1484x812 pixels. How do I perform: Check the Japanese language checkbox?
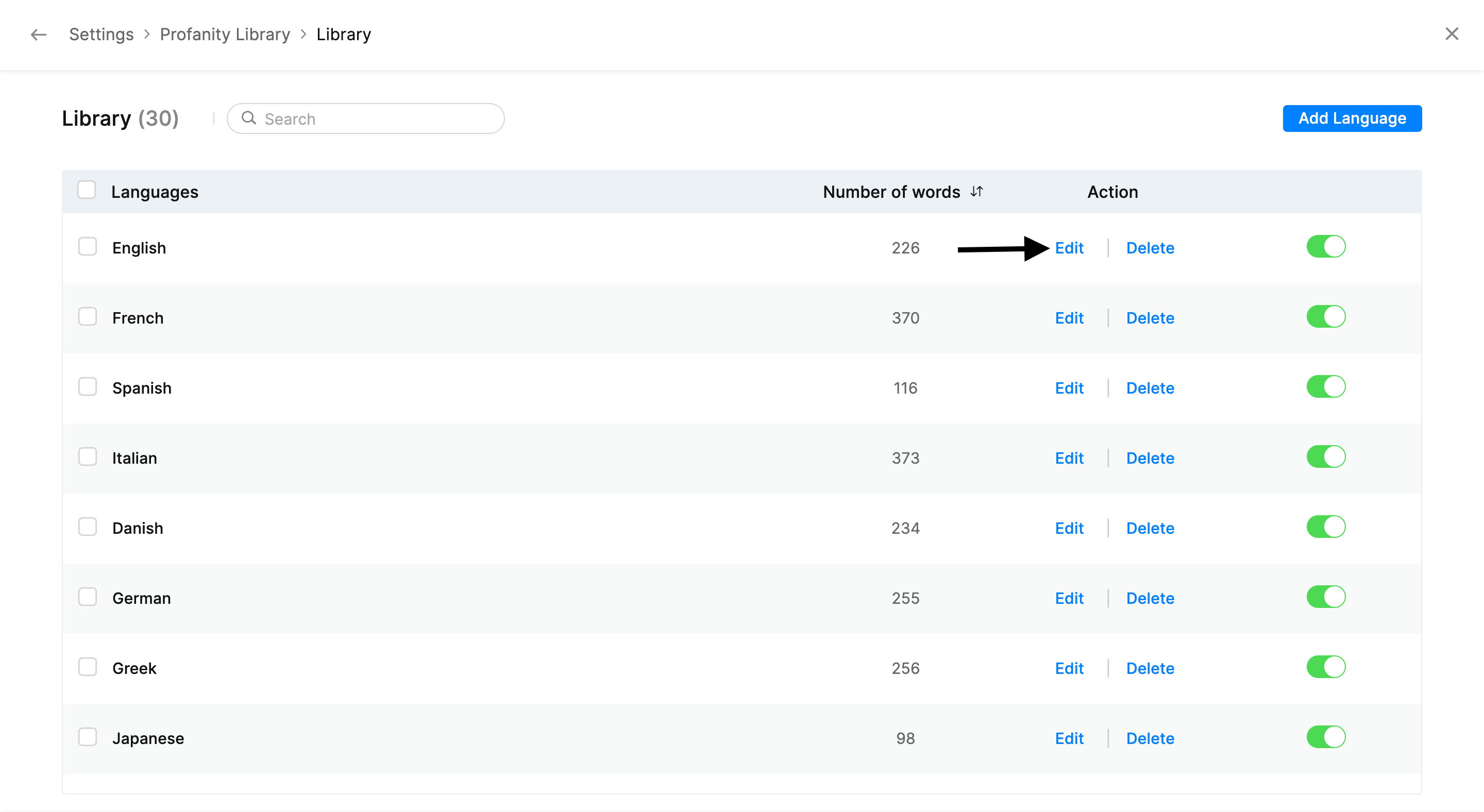(88, 737)
